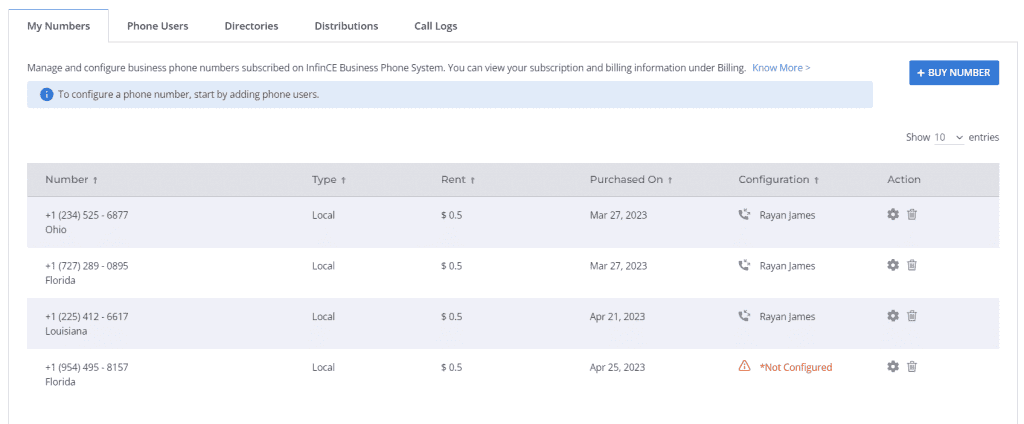Image resolution: width=1024 pixels, height=424 pixels.
Task: Delete number +1 (234) 525 - 6877 via trash icon
Action: [x=912, y=214]
